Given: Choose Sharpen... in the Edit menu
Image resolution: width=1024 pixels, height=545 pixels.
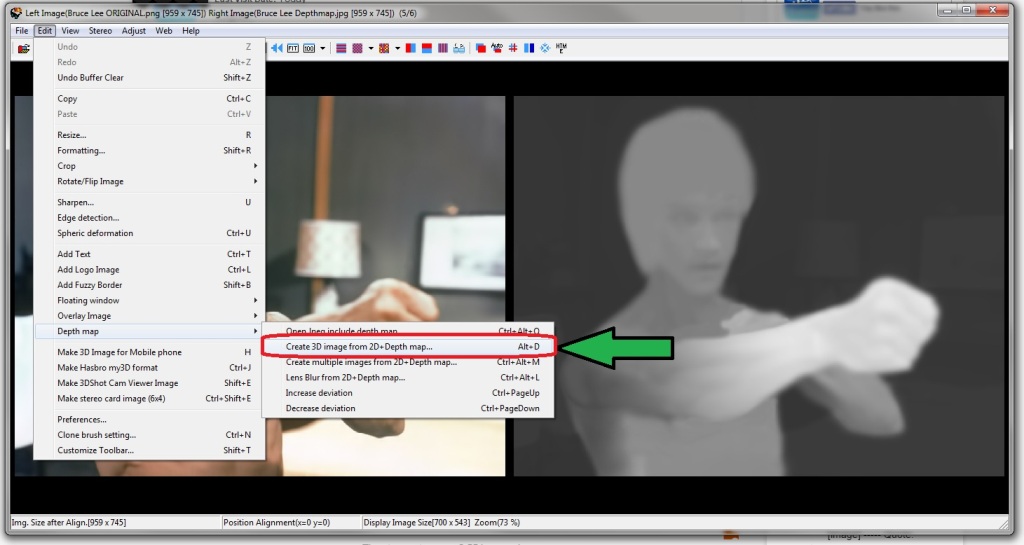Looking at the screenshot, I should 150,202.
